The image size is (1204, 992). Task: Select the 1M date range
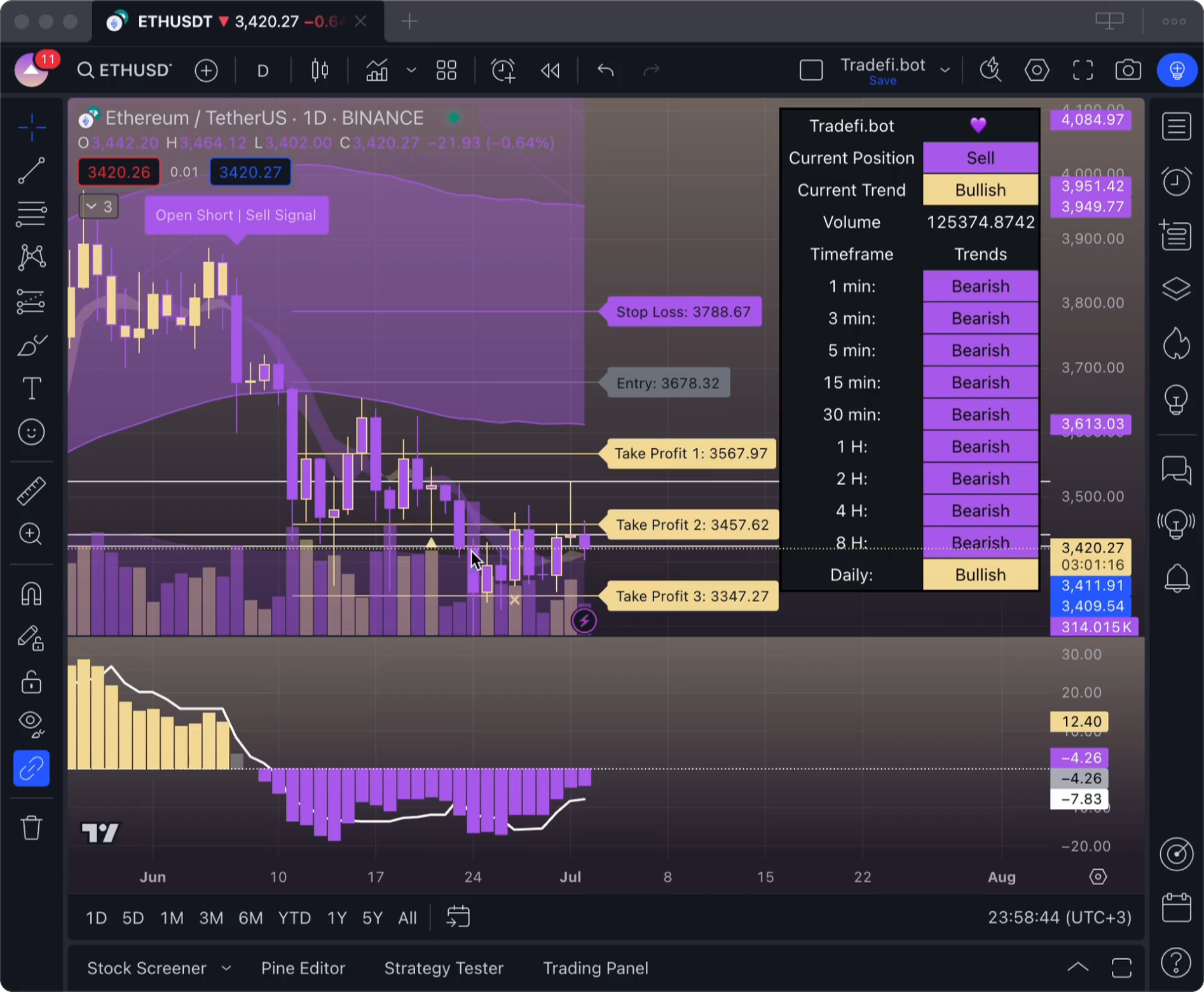tap(172, 918)
